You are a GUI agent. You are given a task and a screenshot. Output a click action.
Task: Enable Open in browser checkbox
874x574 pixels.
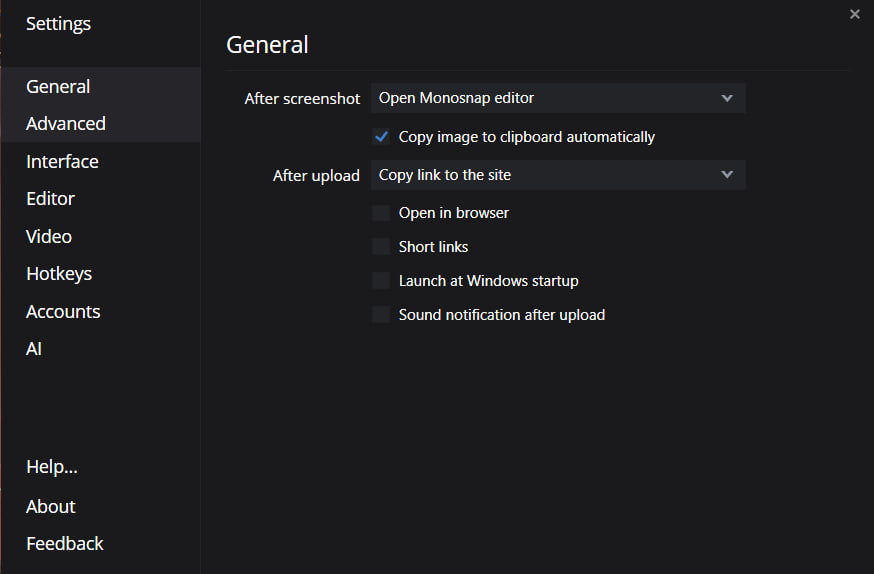click(x=381, y=213)
